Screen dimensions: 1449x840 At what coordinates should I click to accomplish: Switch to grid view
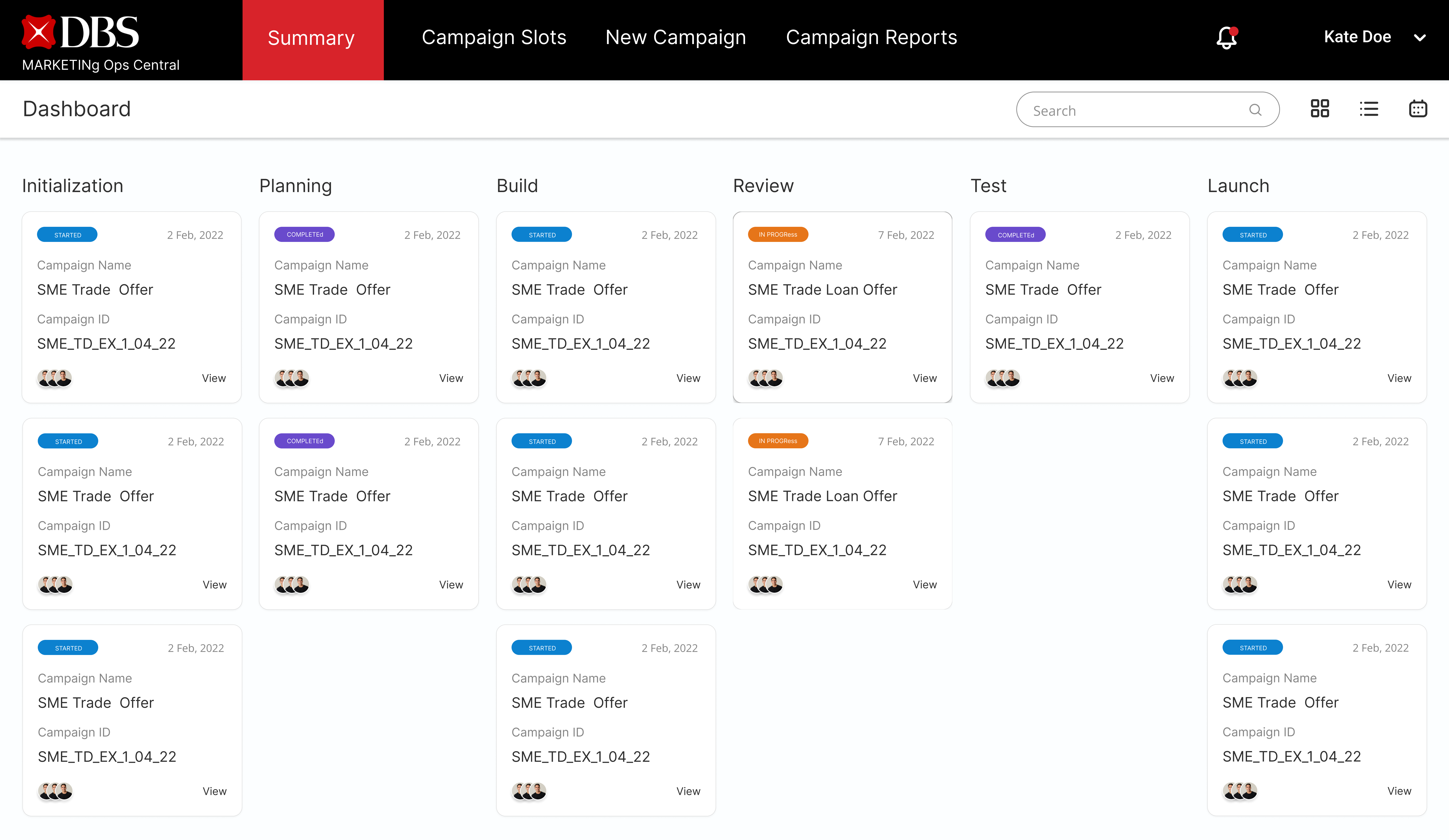(1320, 108)
